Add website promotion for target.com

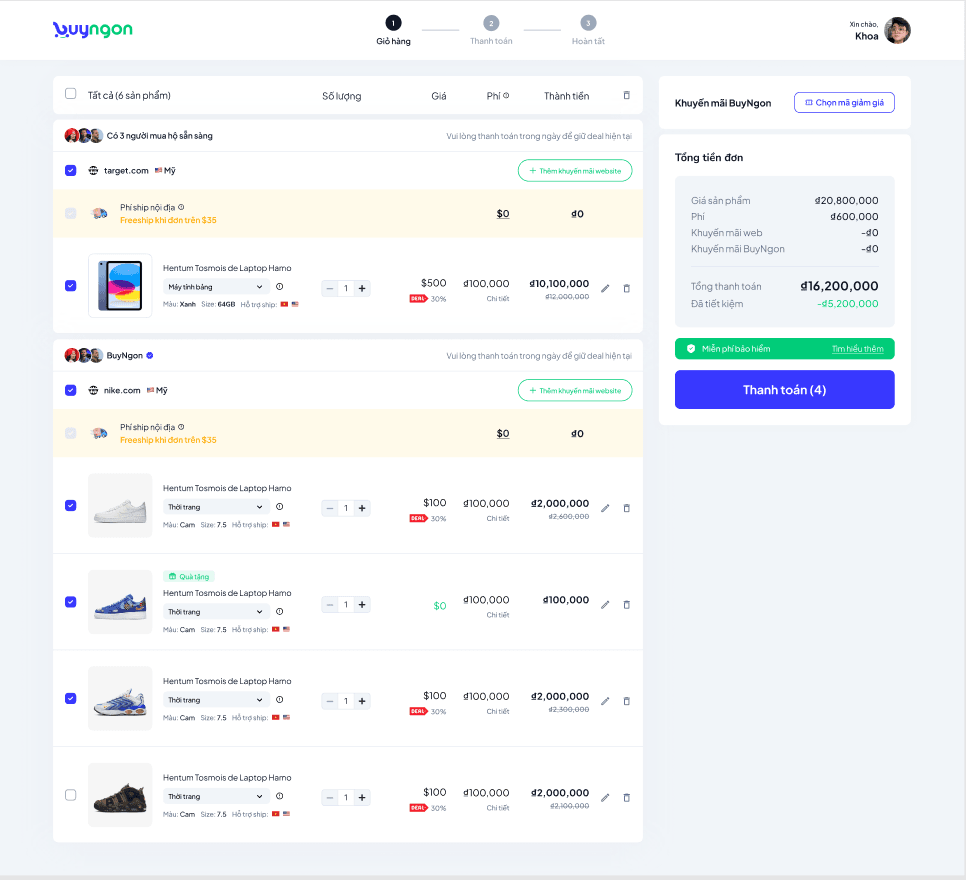[575, 171]
